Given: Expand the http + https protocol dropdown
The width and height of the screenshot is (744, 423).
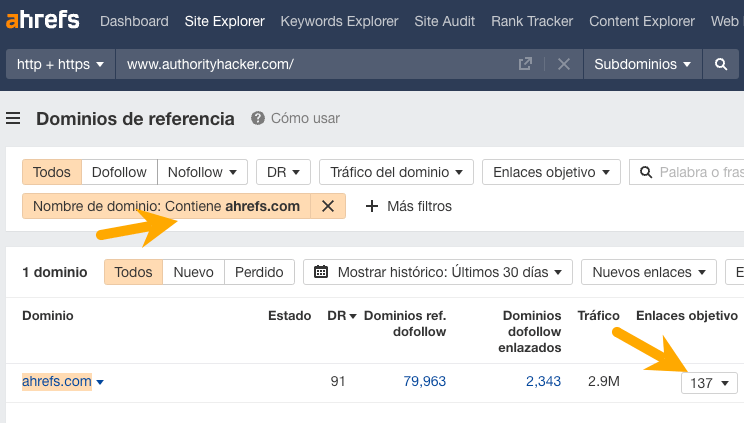Looking at the screenshot, I should coord(61,64).
